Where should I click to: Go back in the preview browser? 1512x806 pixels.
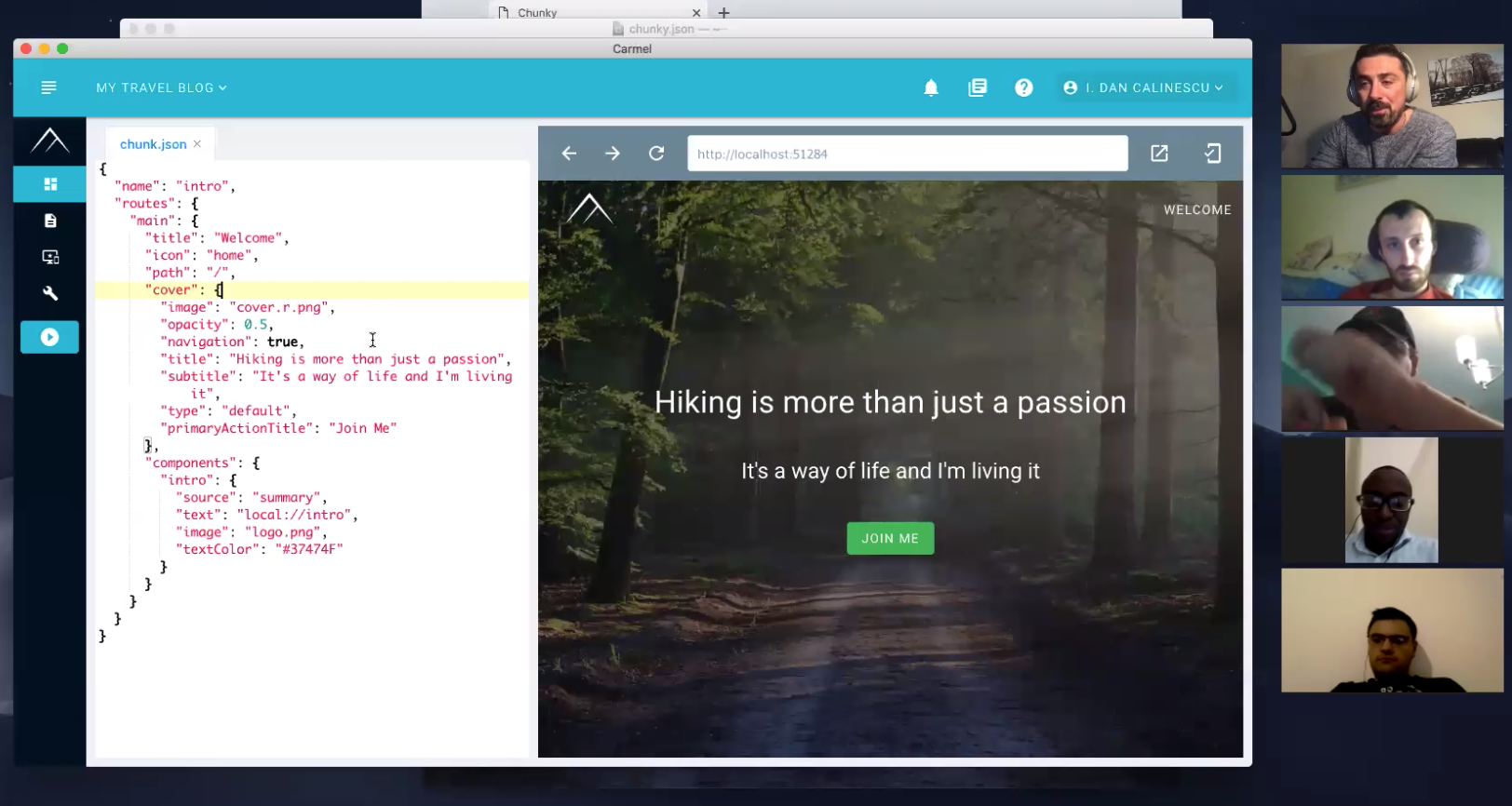(569, 154)
